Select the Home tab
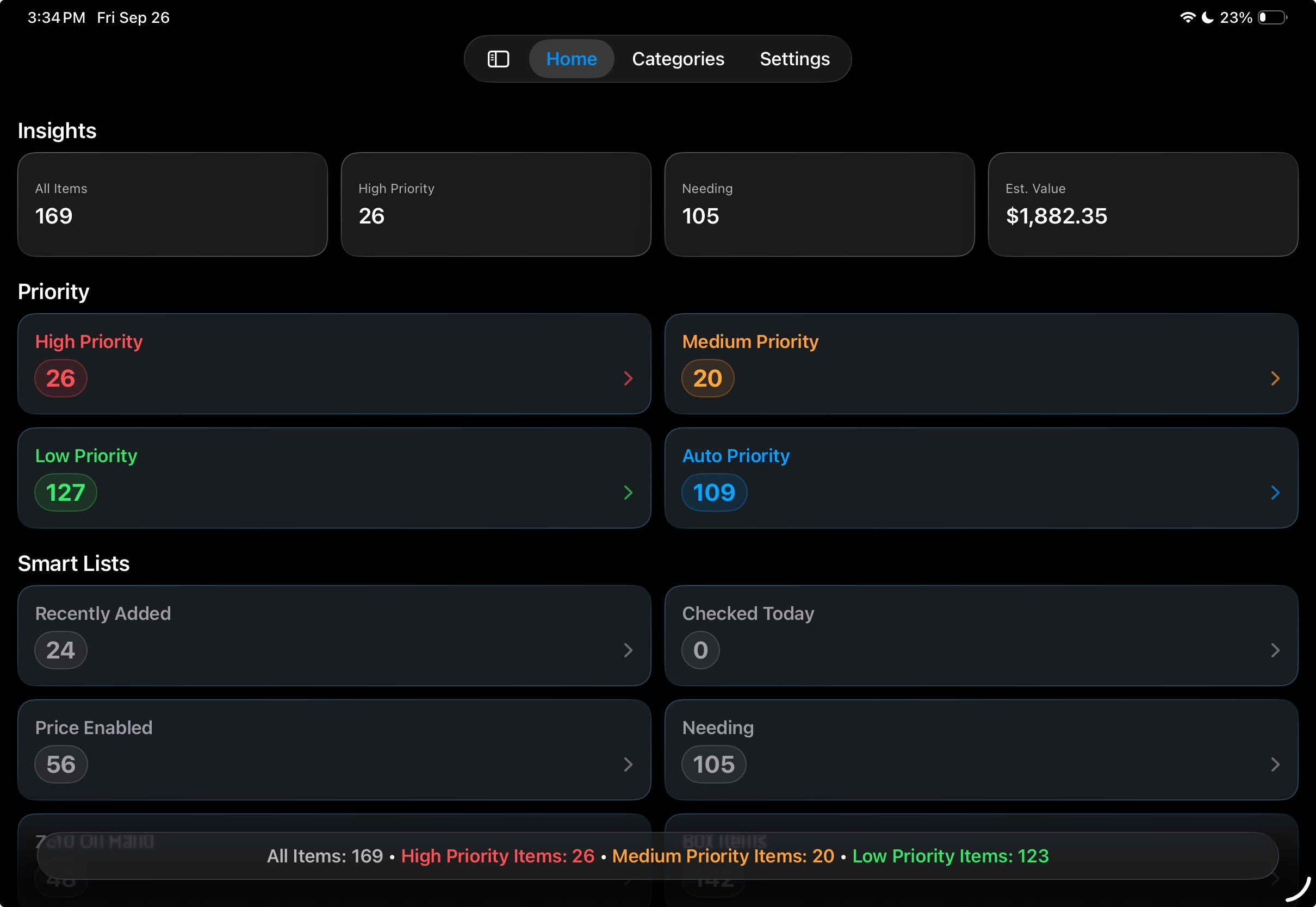1316x907 pixels. [x=571, y=59]
